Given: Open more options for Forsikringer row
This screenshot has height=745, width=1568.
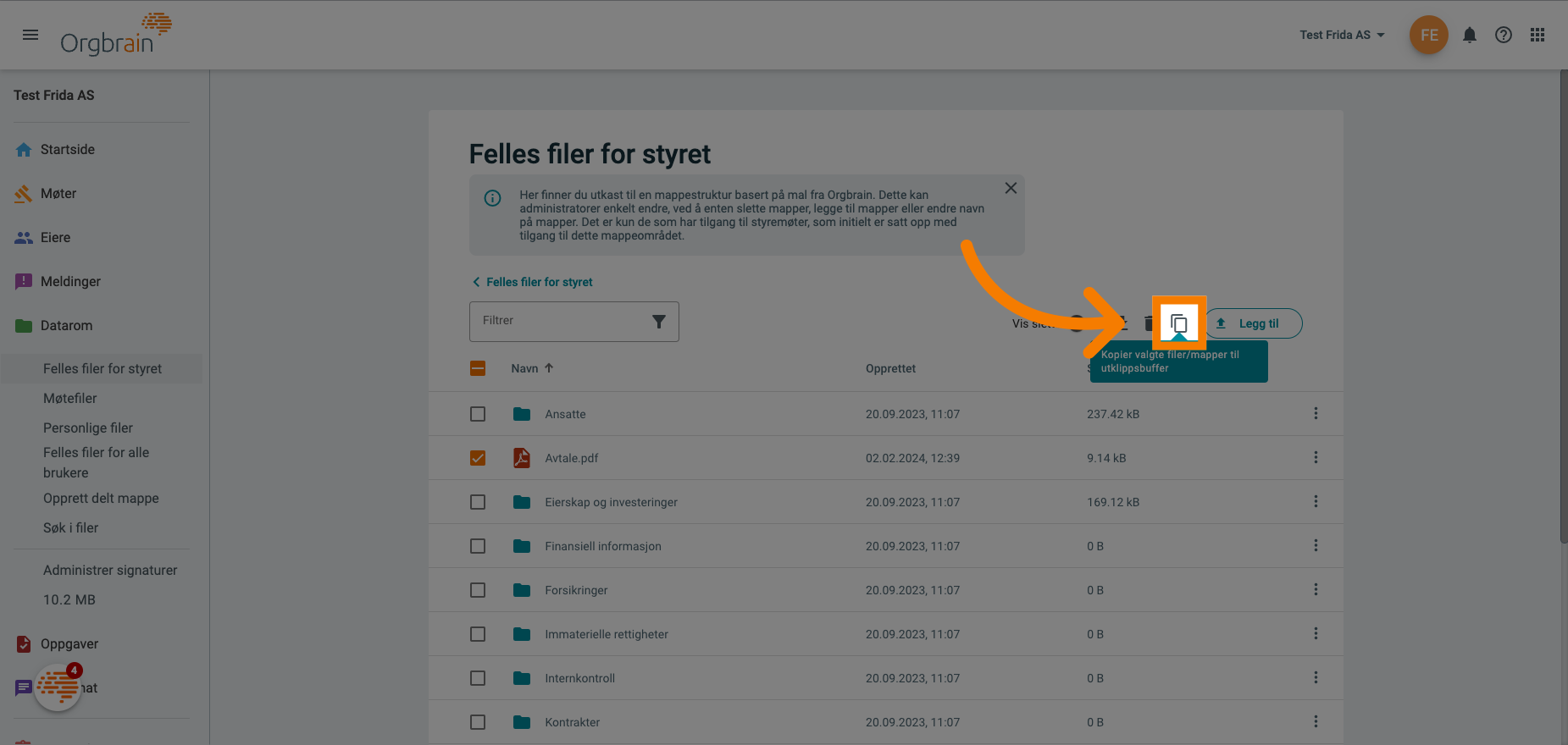Looking at the screenshot, I should point(1316,589).
